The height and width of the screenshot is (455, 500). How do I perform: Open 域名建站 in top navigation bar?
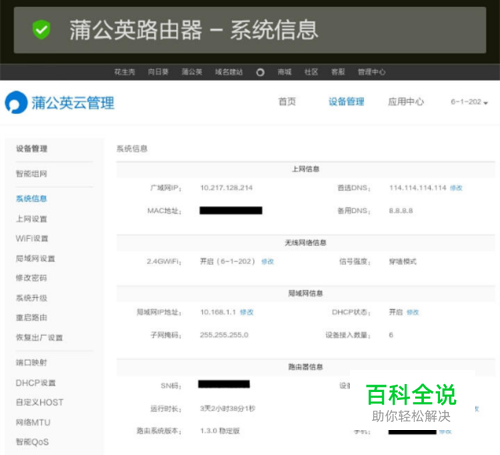[229, 72]
